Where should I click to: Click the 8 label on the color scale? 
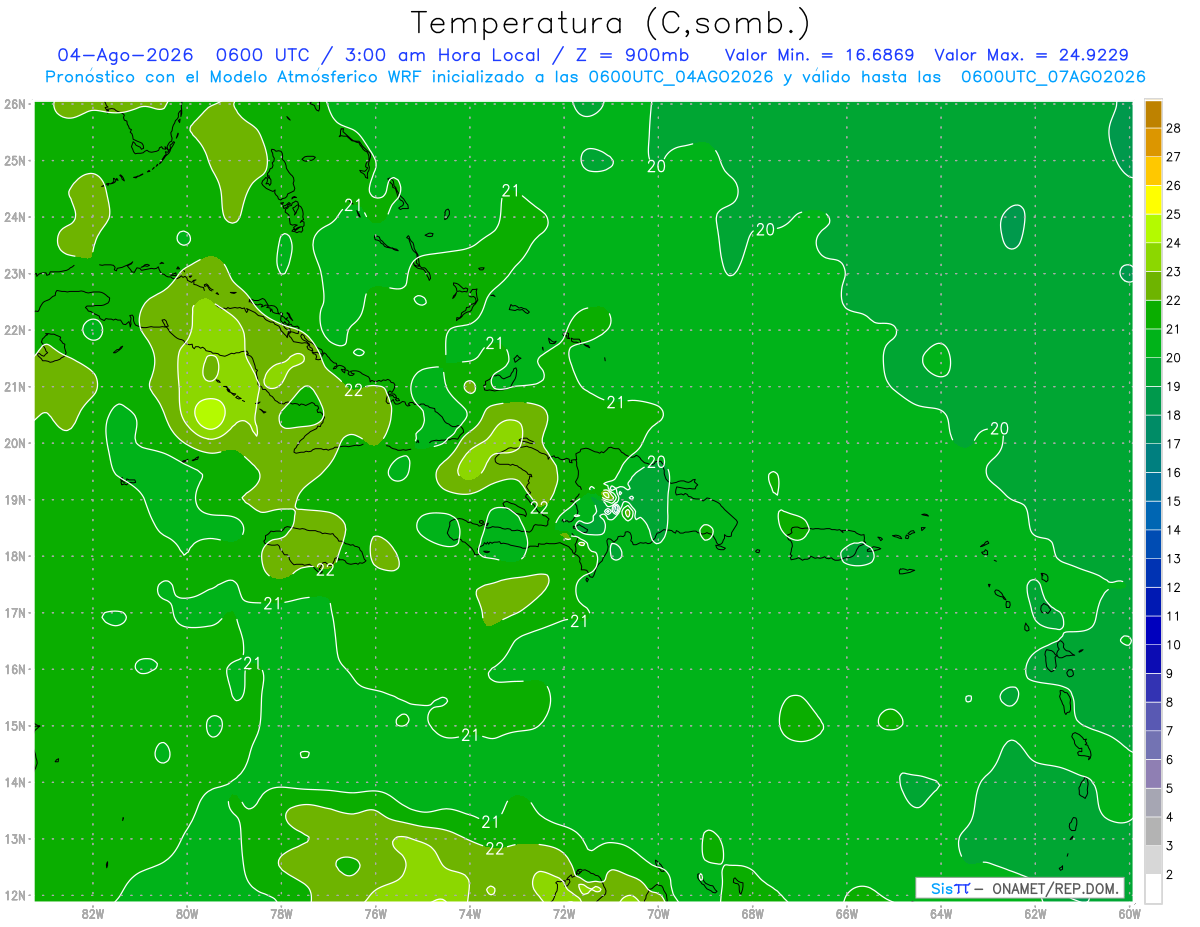1170,702
